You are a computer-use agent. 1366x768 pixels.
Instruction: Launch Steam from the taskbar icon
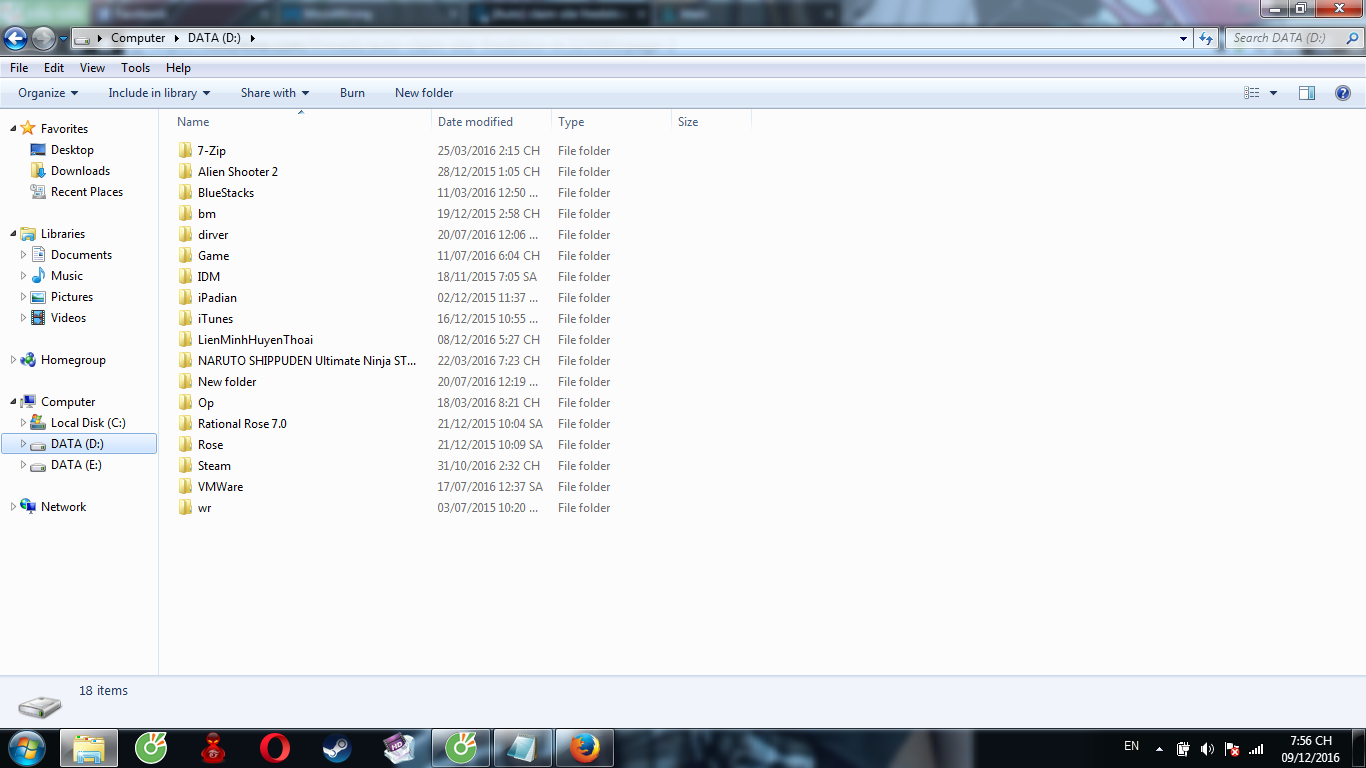point(336,748)
